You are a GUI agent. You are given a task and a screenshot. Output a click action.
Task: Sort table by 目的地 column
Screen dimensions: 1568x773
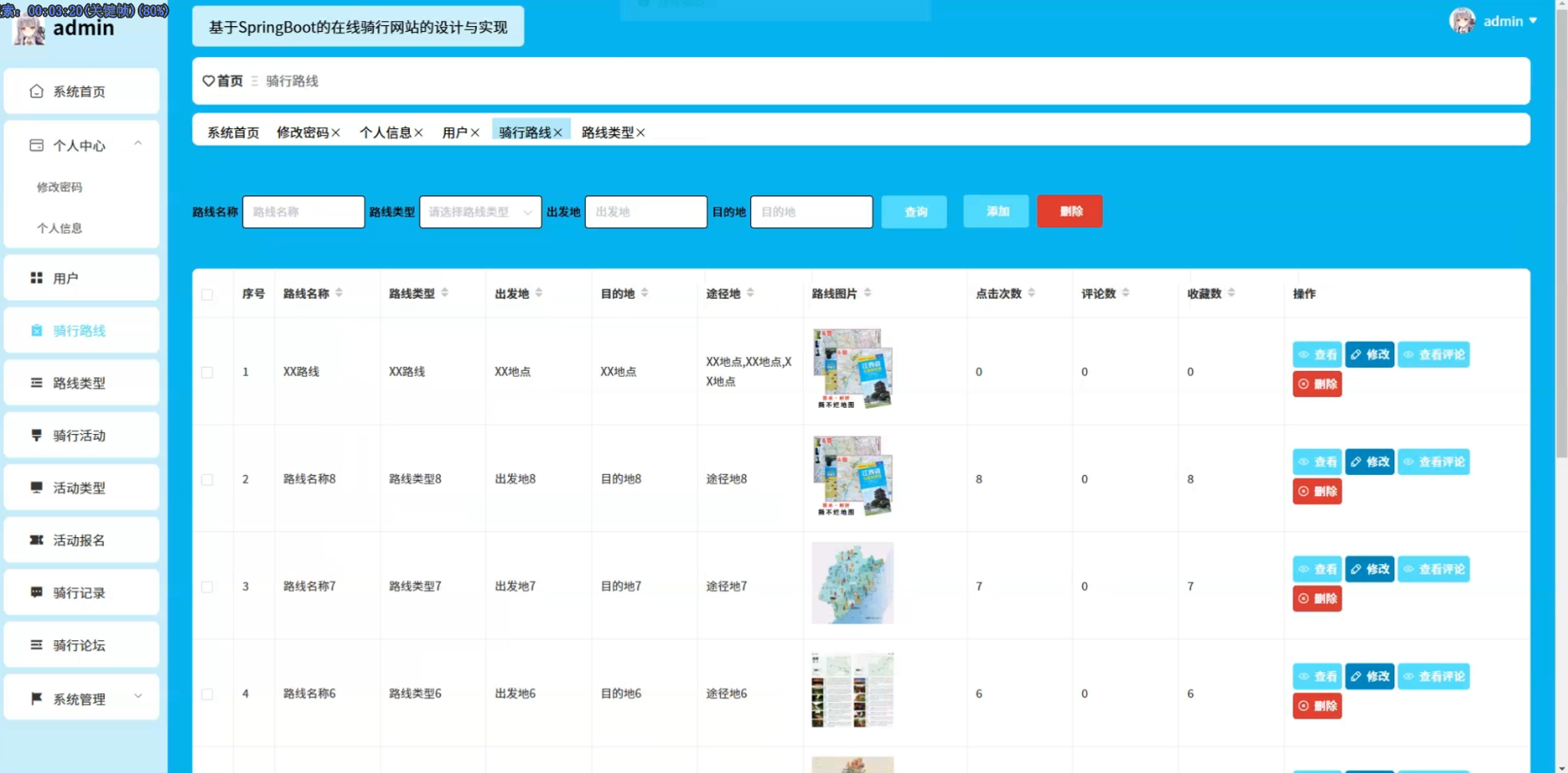click(x=645, y=293)
